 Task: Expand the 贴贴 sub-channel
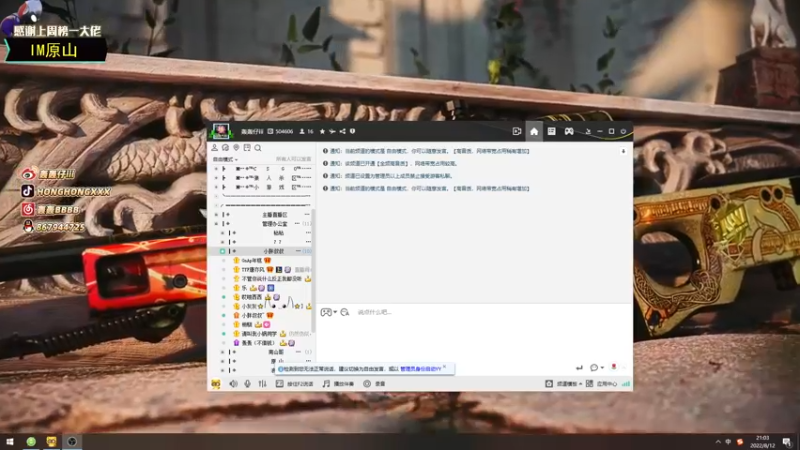pyautogui.click(x=222, y=233)
